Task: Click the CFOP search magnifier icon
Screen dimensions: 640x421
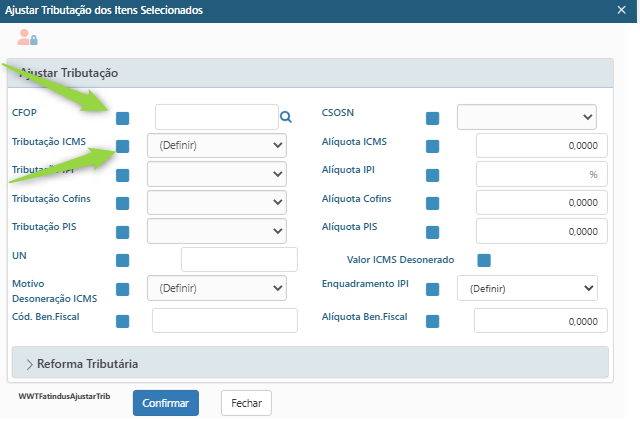Action: pyautogui.click(x=286, y=117)
